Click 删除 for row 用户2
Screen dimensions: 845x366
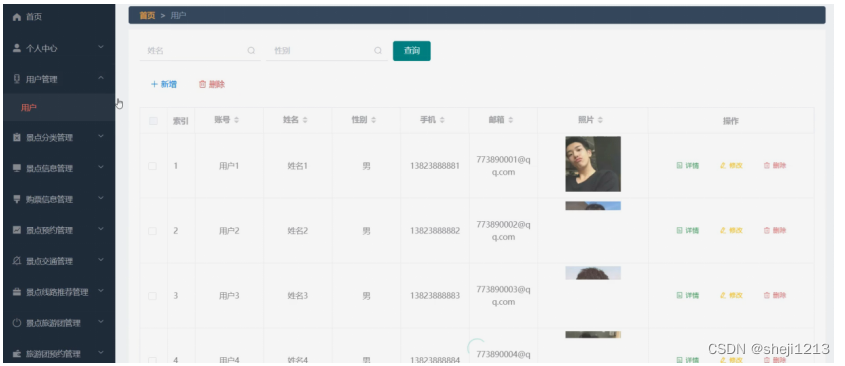click(x=775, y=231)
